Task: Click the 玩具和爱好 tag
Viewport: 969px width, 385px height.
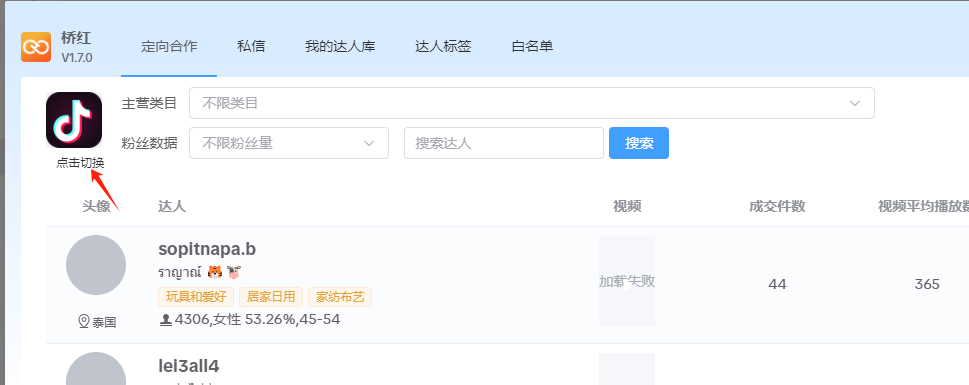Action: 196,297
